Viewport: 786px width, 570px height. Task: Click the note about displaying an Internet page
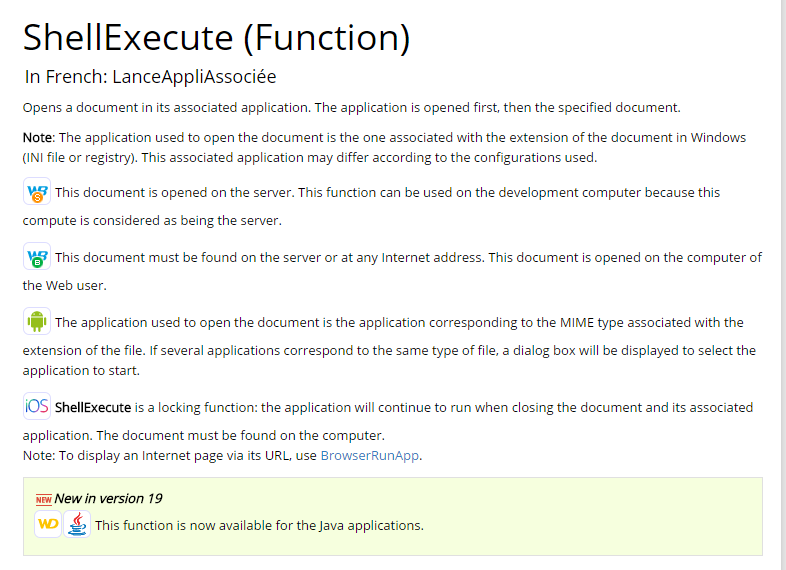[x=170, y=455]
